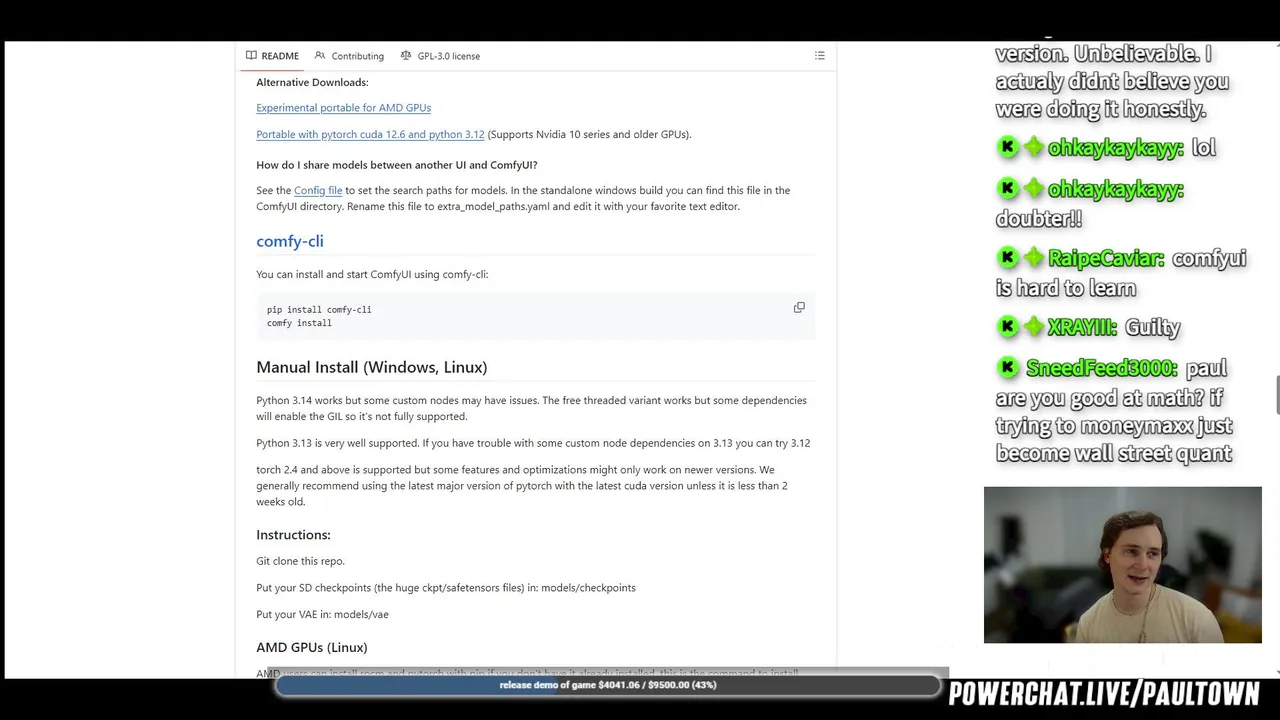Screen dimensions: 1280x720
Task: Open the README tab
Action: (272, 56)
